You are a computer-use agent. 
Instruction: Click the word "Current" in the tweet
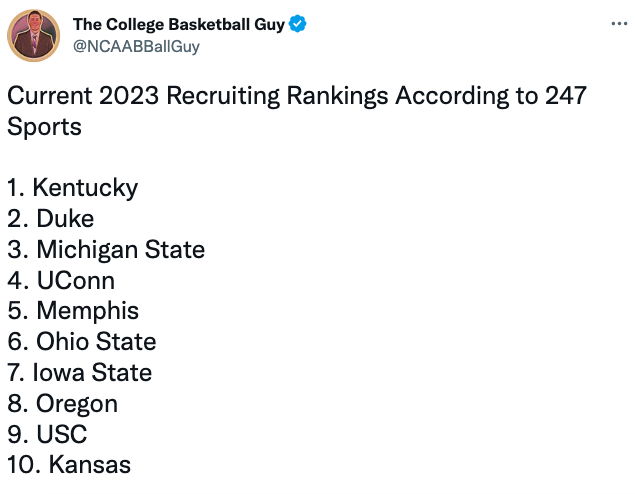pos(50,96)
